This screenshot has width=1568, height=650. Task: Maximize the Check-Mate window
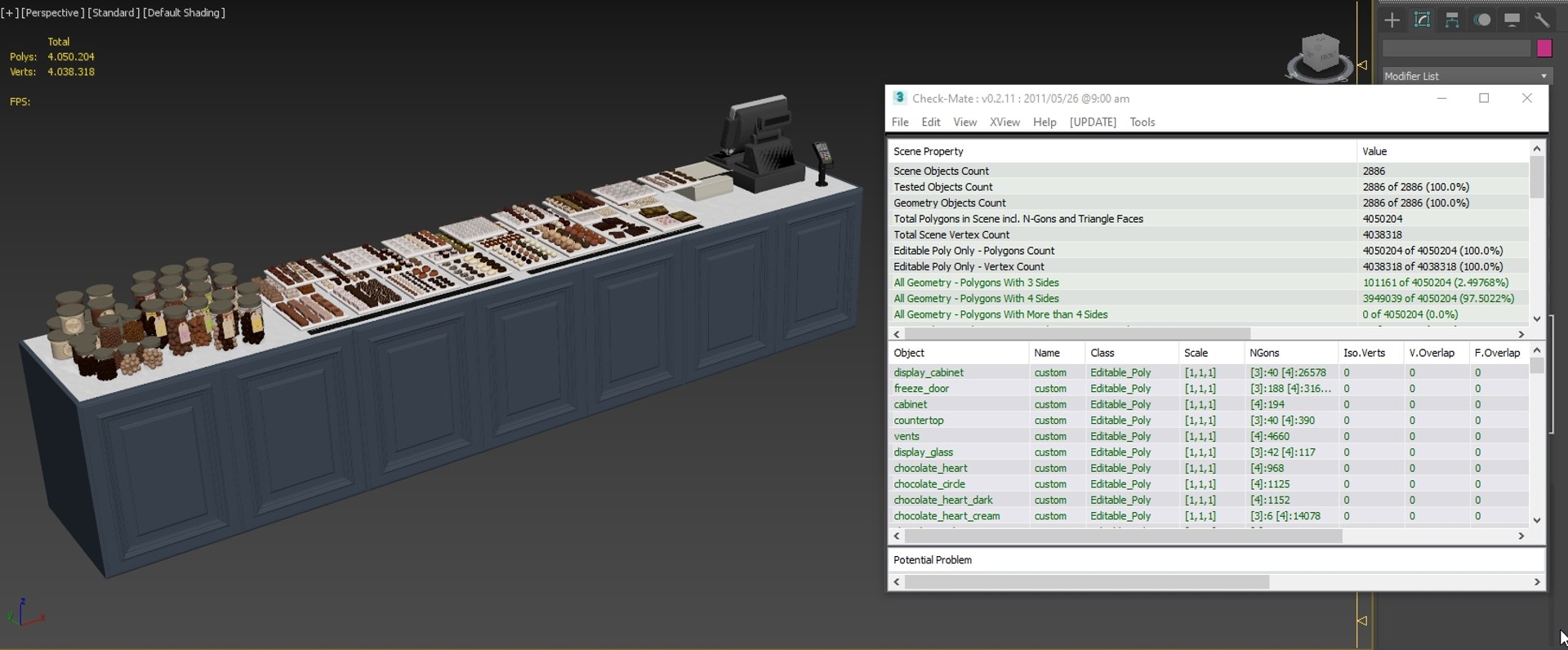click(x=1484, y=98)
